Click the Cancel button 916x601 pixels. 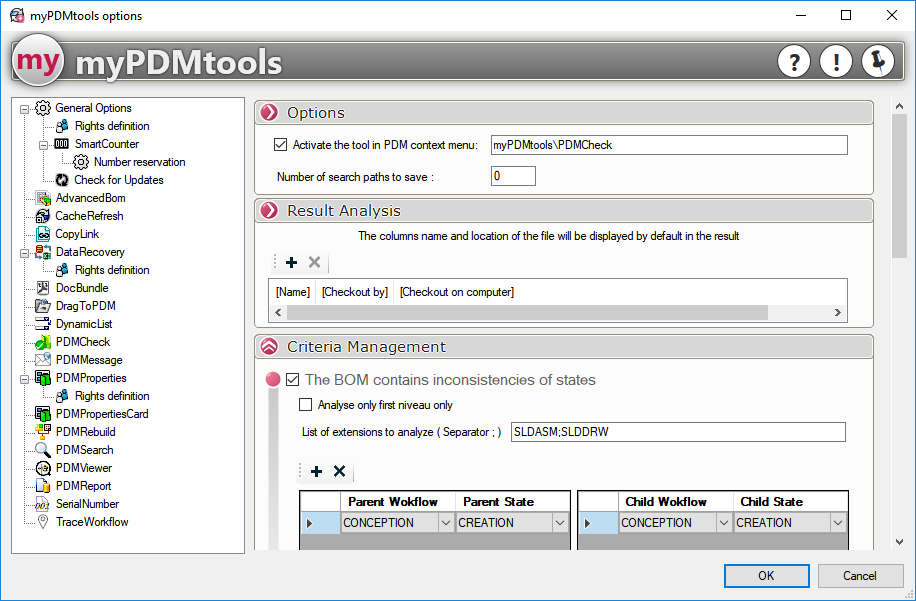click(x=860, y=576)
